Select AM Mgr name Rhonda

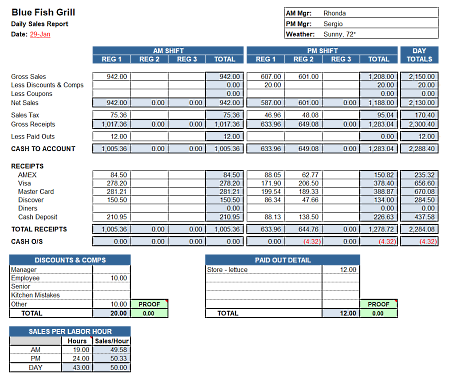[335, 13]
